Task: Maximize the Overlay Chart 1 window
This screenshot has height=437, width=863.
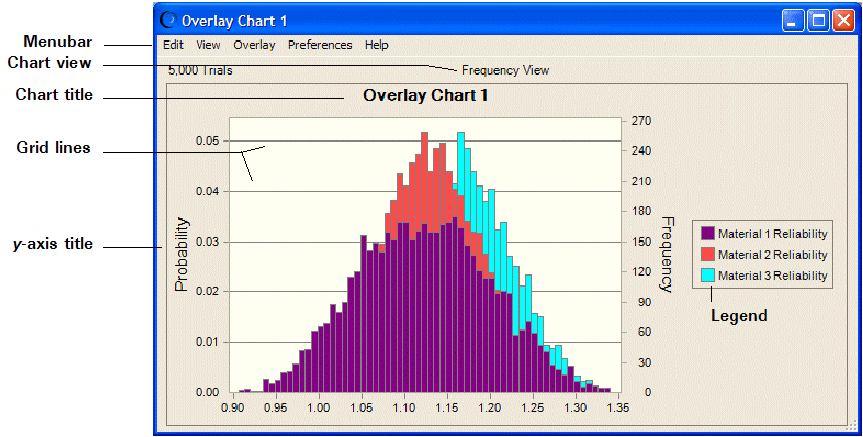Action: pos(818,21)
